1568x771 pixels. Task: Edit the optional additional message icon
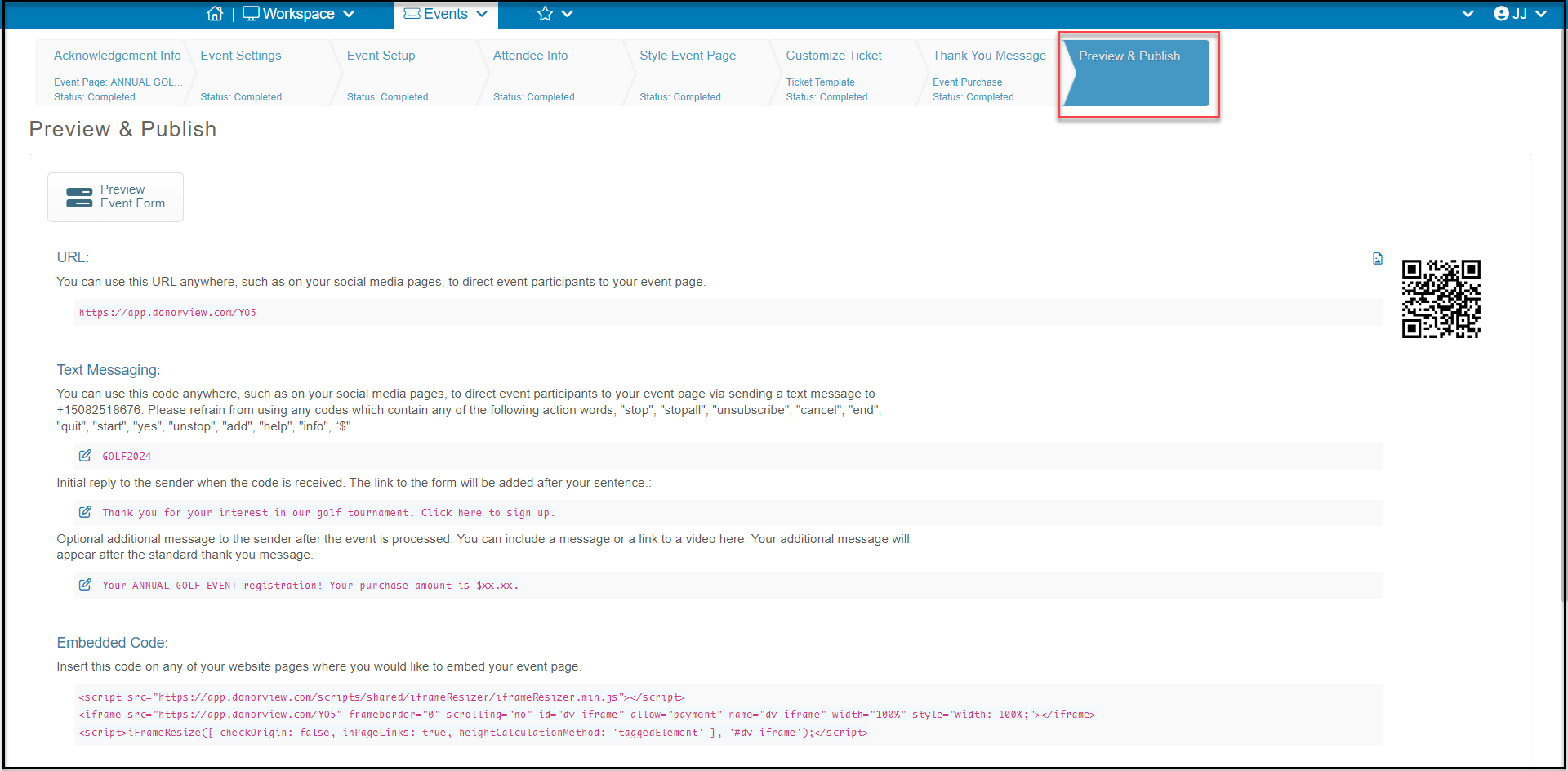[x=85, y=585]
